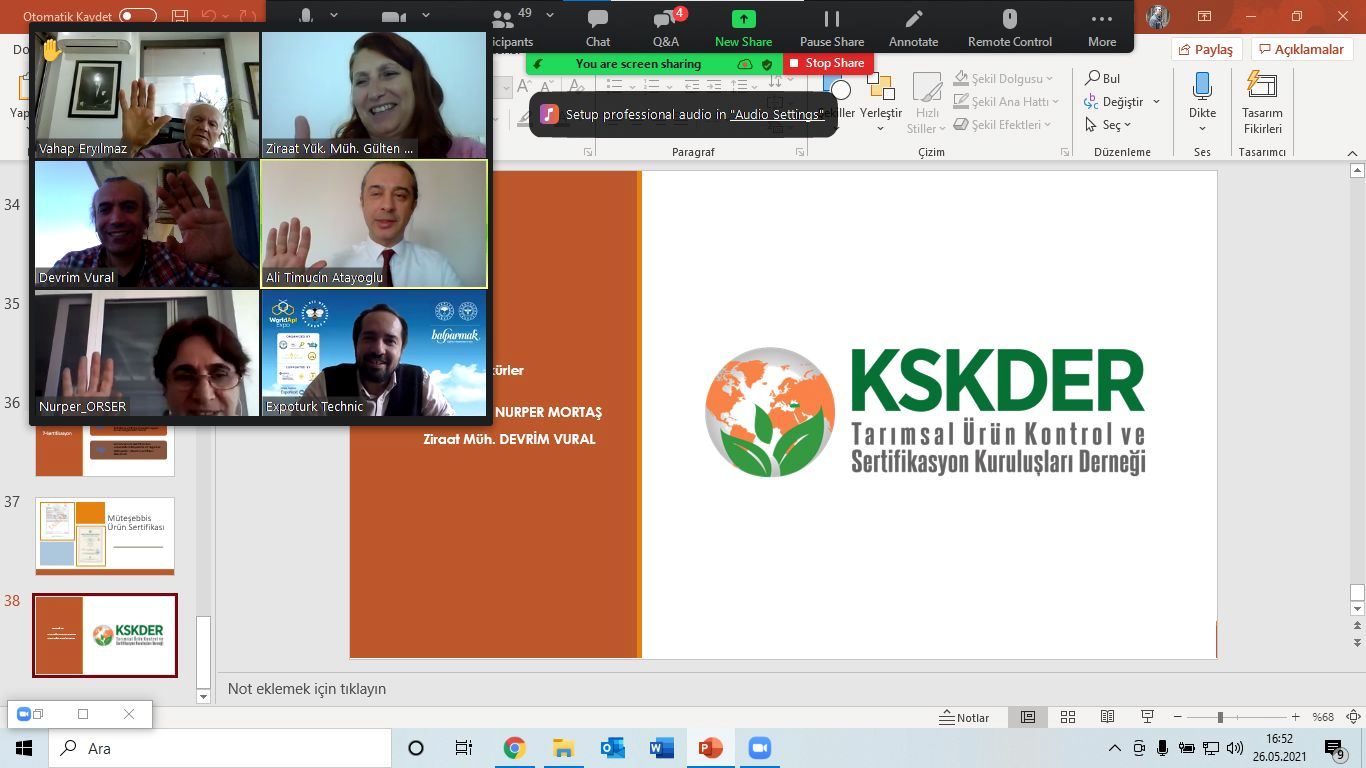Click the PowerPoint zoom slider handle
Viewport: 1366px width, 768px height.
point(1220,717)
